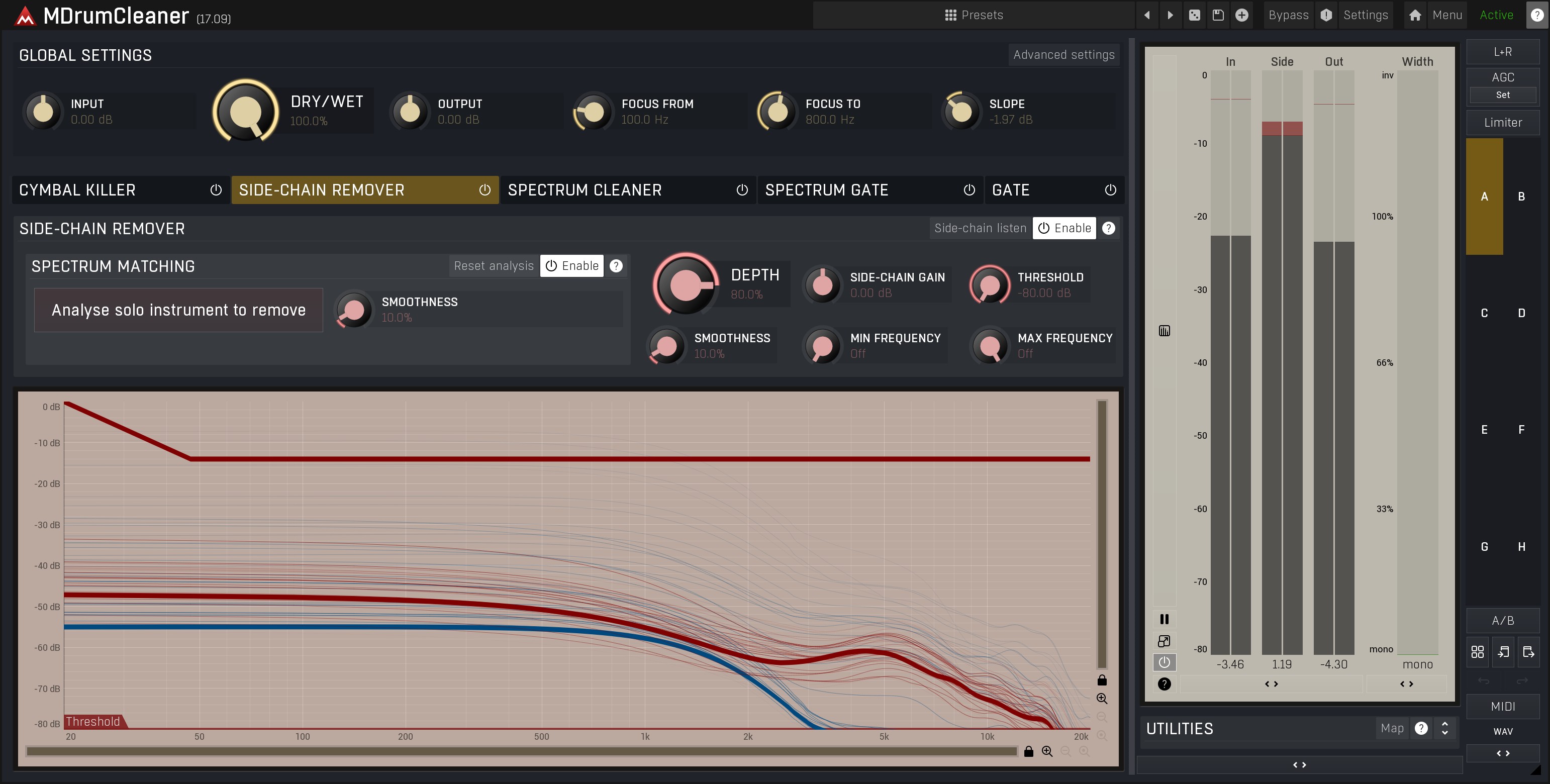Select the Spectrum Cleaner tab

[x=628, y=190]
